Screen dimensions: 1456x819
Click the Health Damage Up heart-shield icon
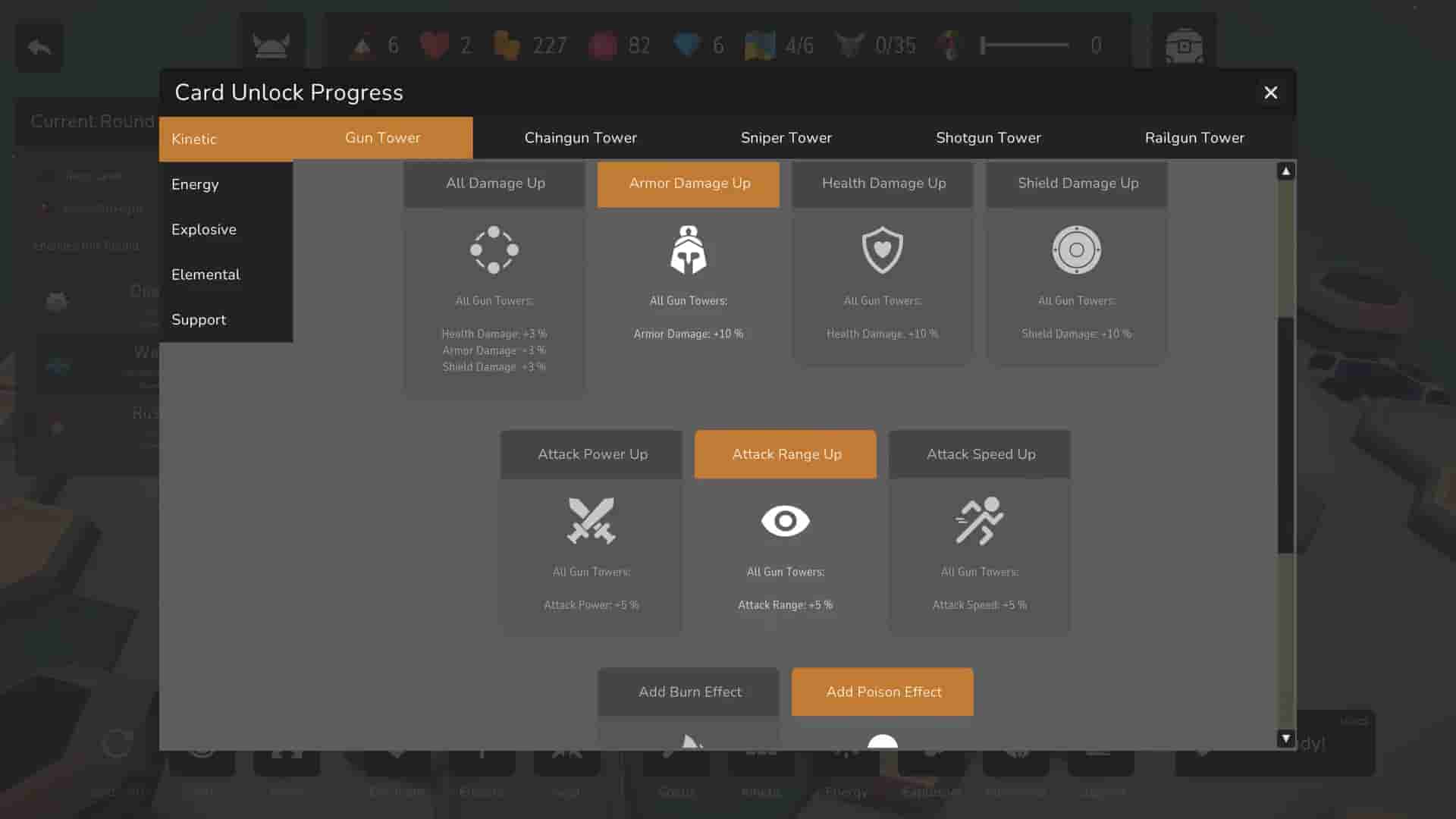[x=882, y=250]
